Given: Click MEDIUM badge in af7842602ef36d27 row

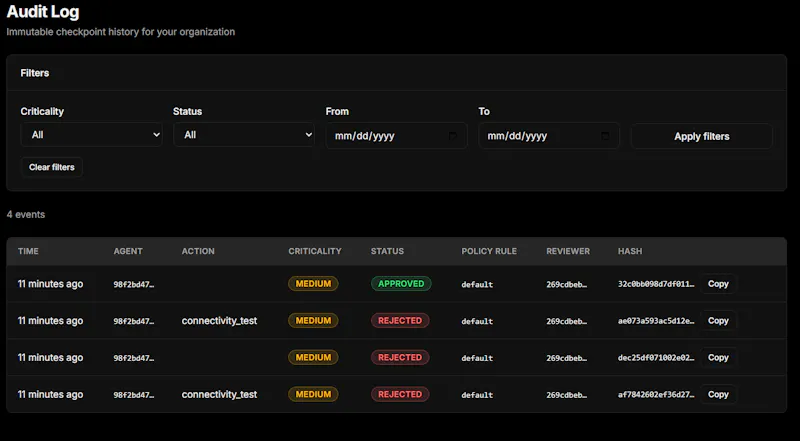Looking at the screenshot, I should pyautogui.click(x=313, y=394).
